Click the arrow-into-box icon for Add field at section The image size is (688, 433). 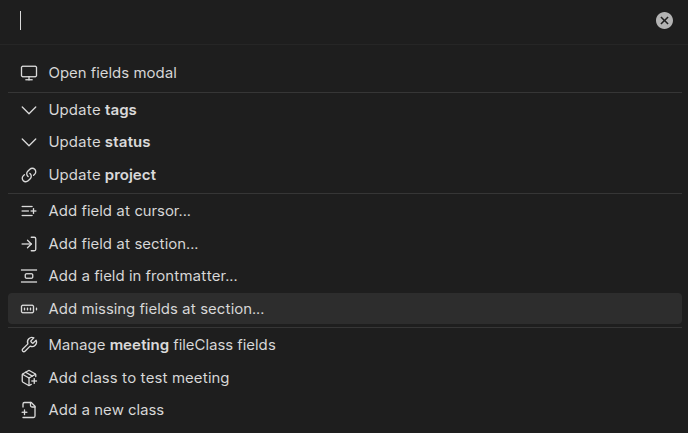[29, 243]
